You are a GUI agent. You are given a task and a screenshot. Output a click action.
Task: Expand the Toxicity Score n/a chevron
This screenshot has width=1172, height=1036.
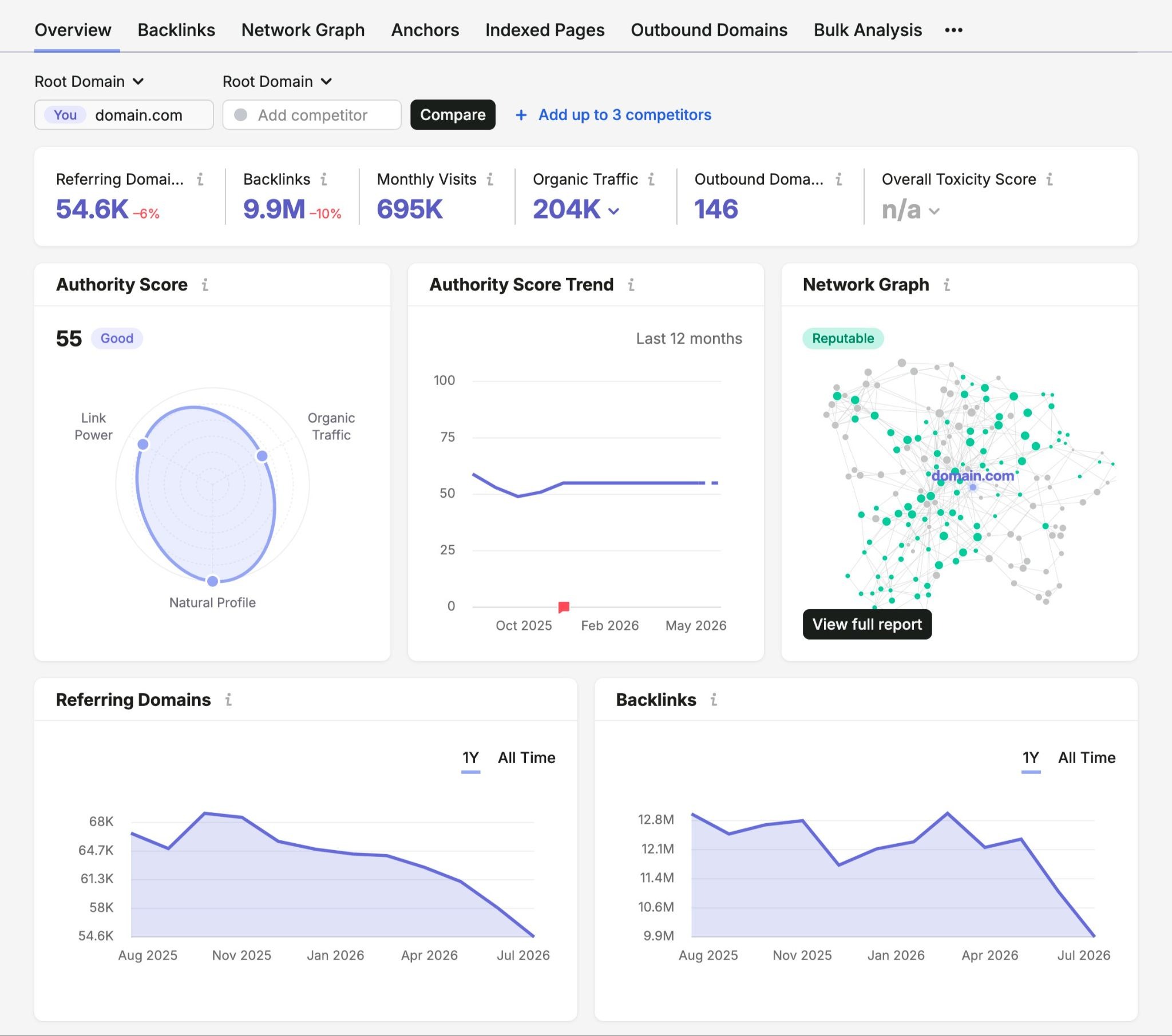pos(934,211)
